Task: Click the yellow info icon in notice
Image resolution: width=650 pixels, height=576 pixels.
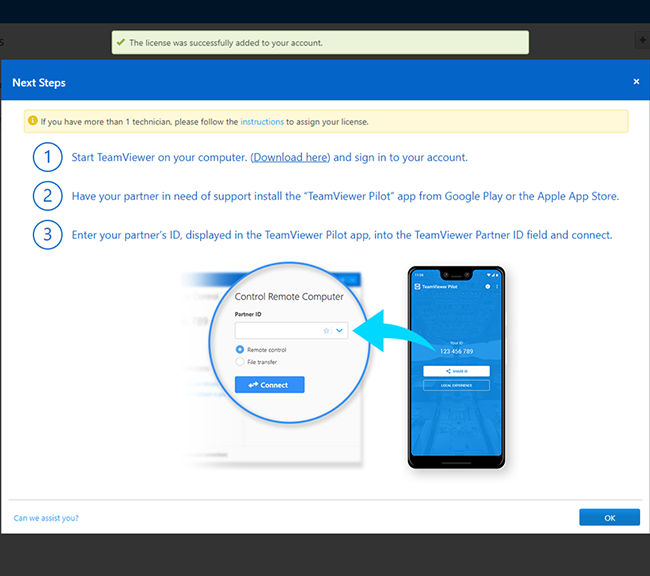Action: [x=33, y=121]
